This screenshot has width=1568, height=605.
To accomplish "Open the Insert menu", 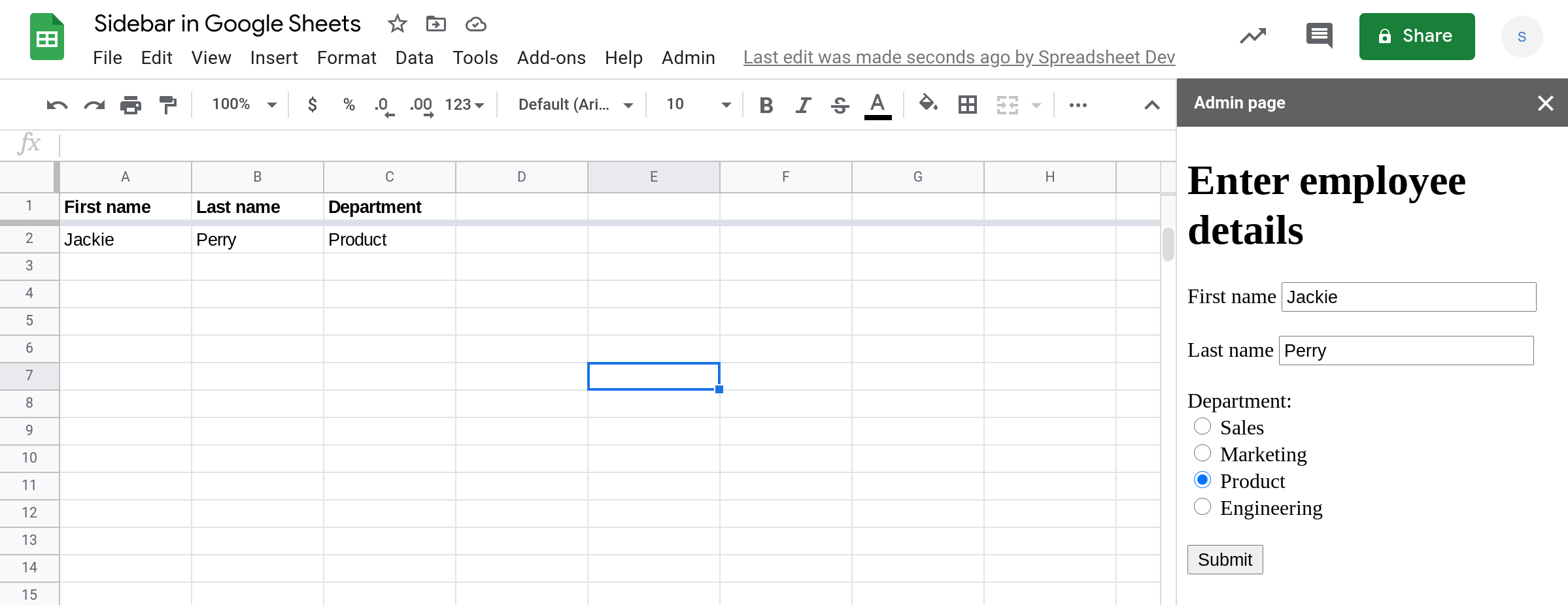I will [274, 58].
